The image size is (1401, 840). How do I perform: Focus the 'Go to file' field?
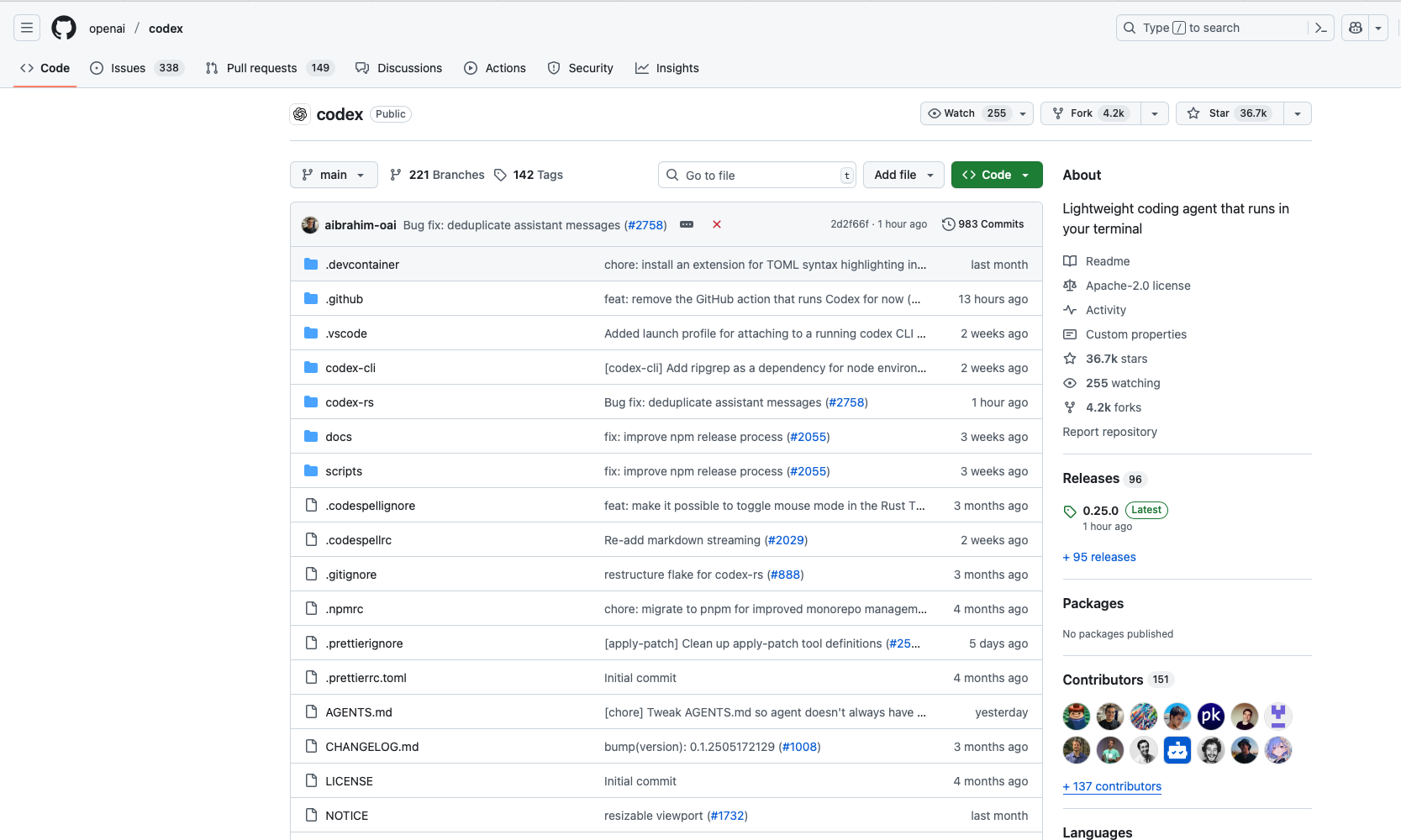click(757, 175)
